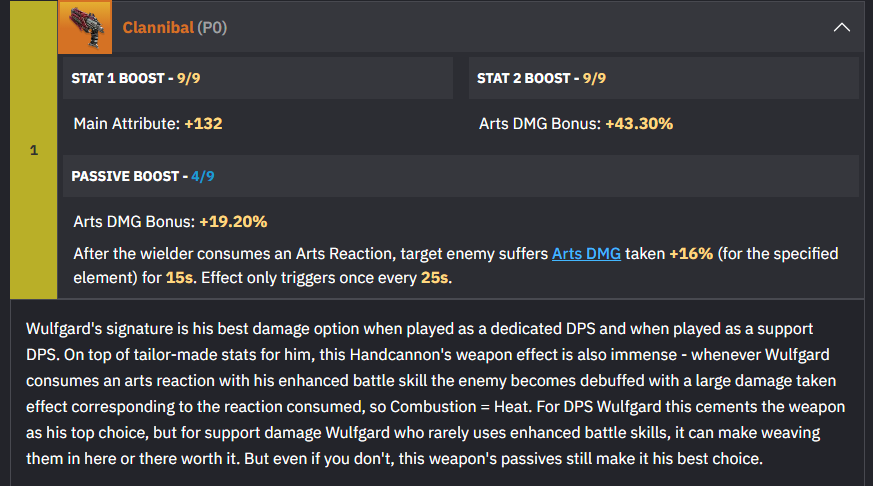Click the Wulfgard's signature description paragraph
873x486 pixels.
[436, 394]
